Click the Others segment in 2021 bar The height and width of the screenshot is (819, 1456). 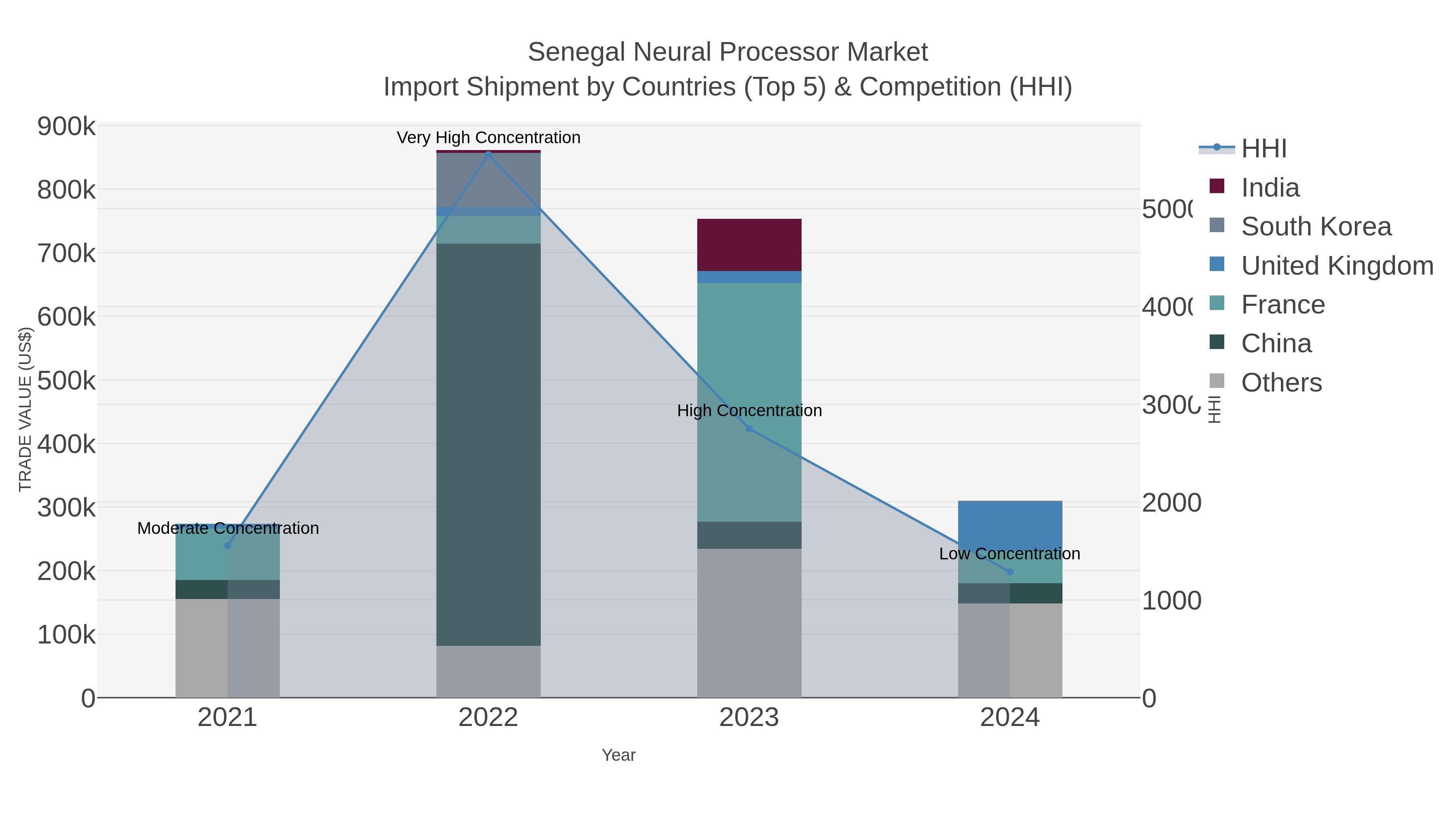(228, 648)
